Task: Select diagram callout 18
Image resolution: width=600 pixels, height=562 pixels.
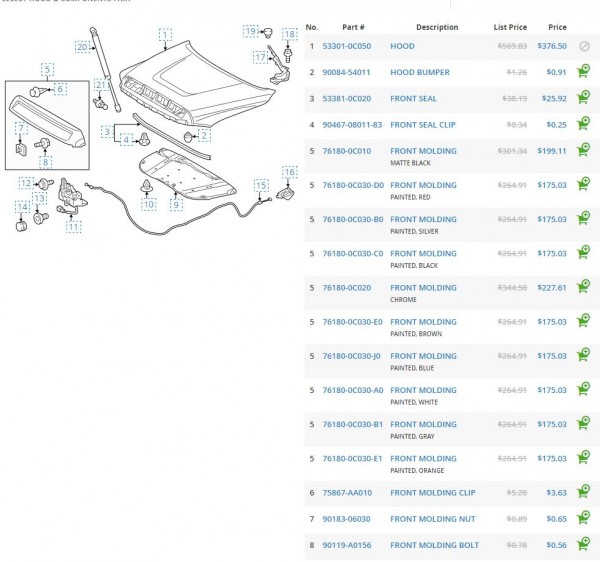Action: [x=290, y=34]
